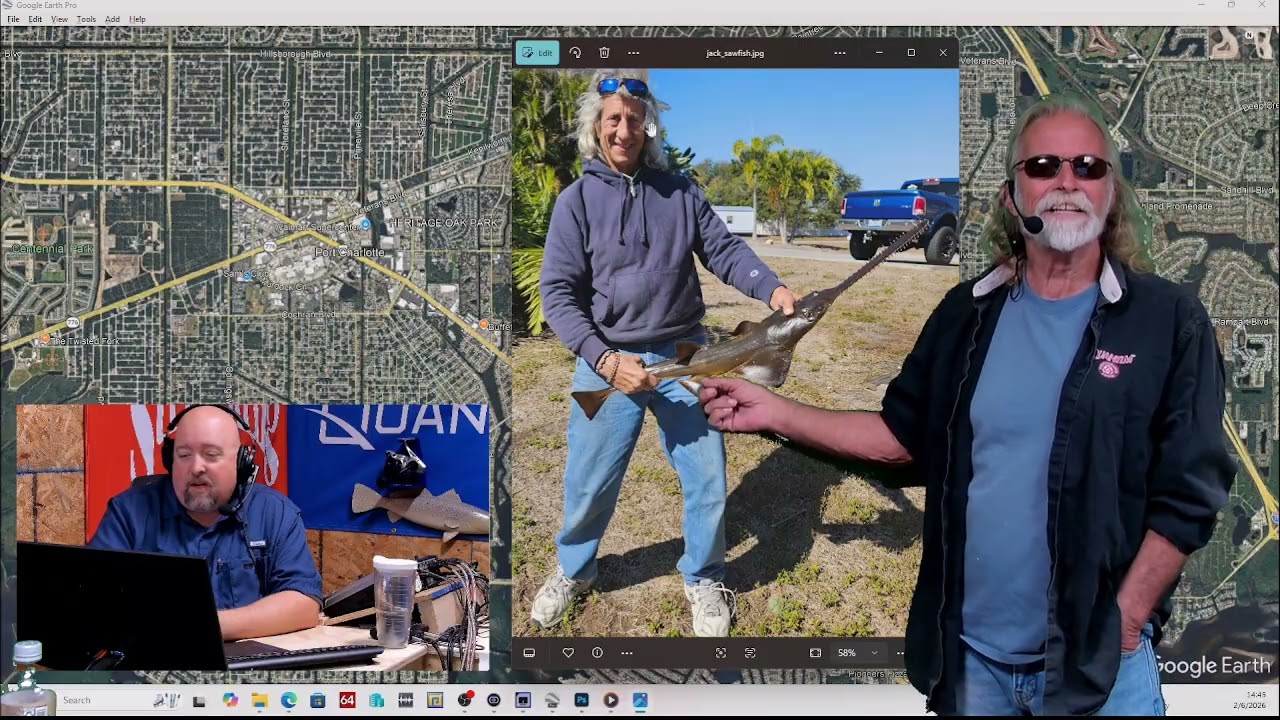Click the Google Earth compass N icon

(1249, 36)
